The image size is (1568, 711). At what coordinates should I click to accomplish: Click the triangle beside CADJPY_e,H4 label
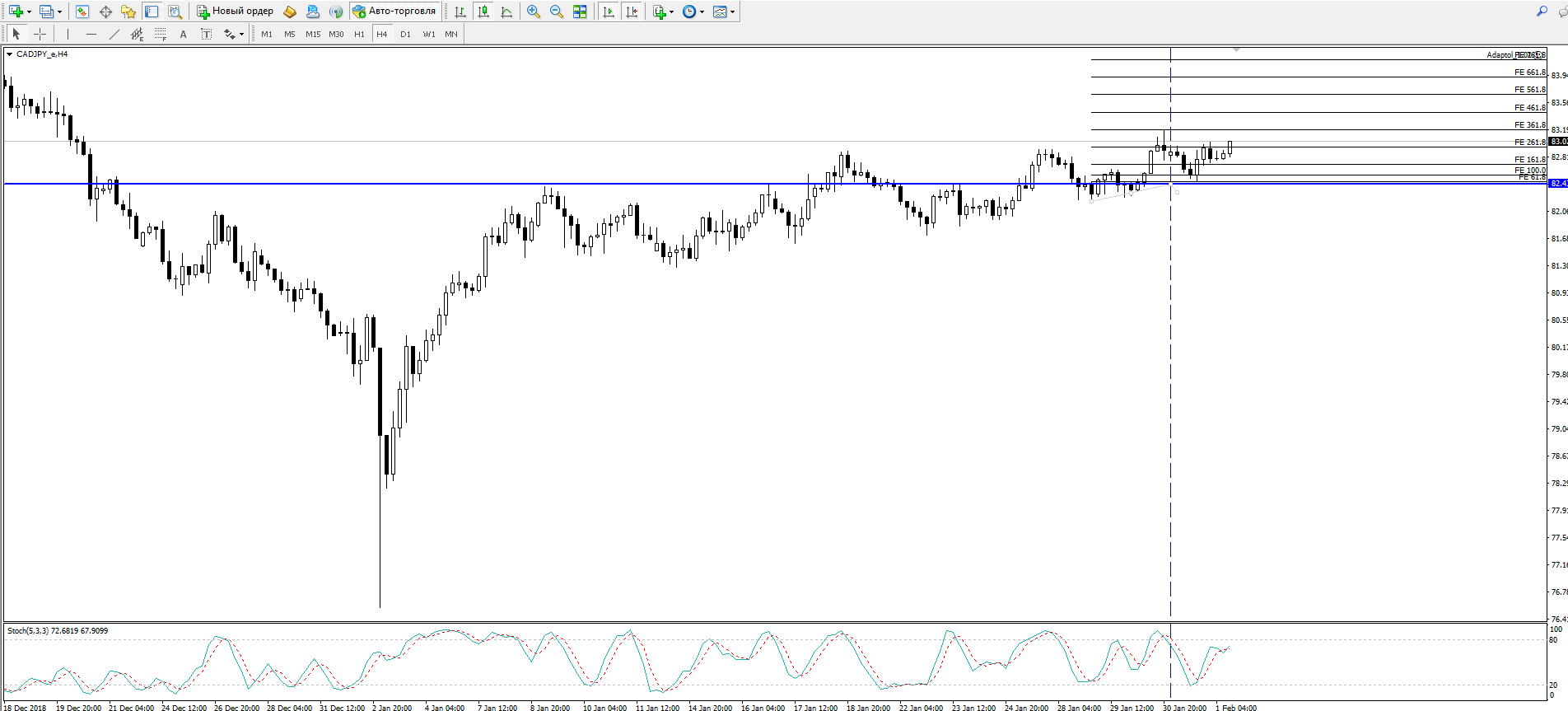point(9,54)
